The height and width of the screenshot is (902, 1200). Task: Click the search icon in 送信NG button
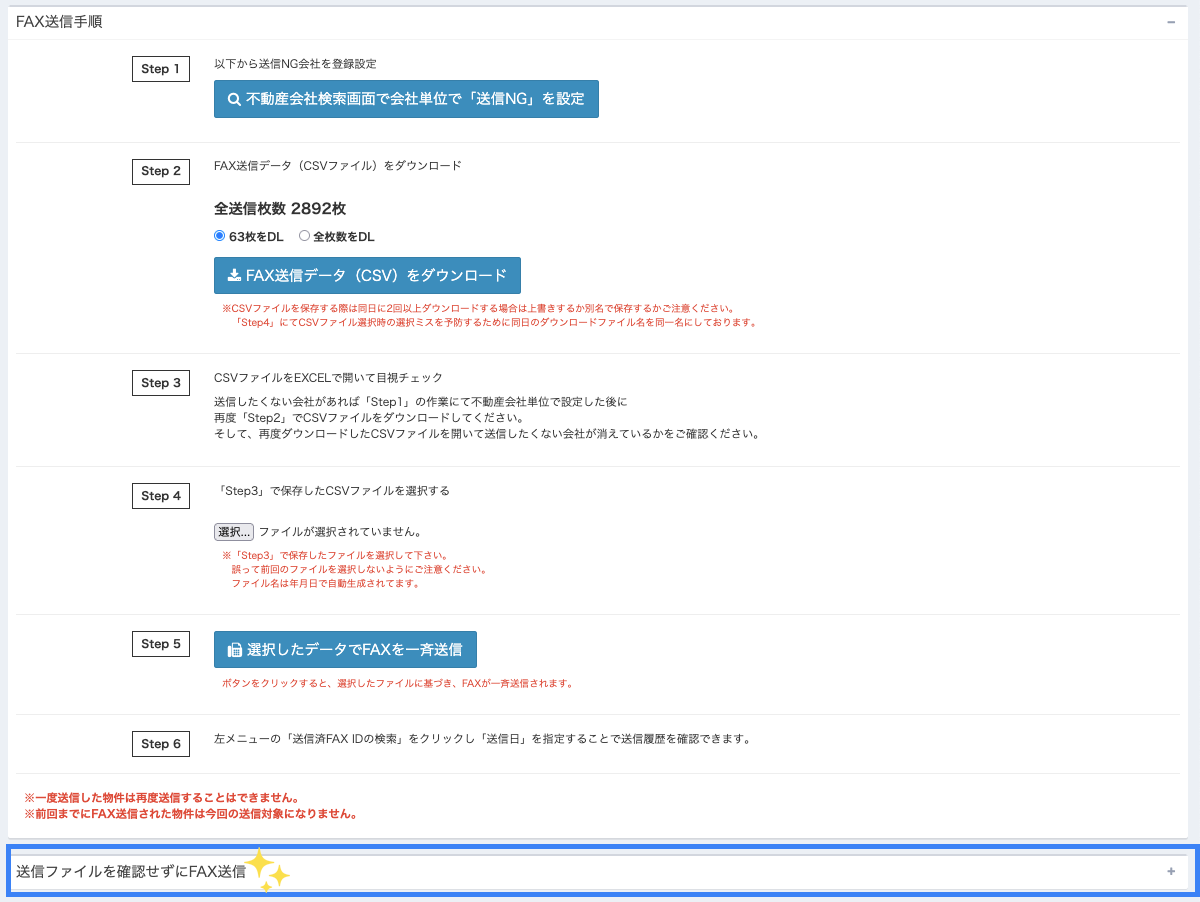click(234, 99)
